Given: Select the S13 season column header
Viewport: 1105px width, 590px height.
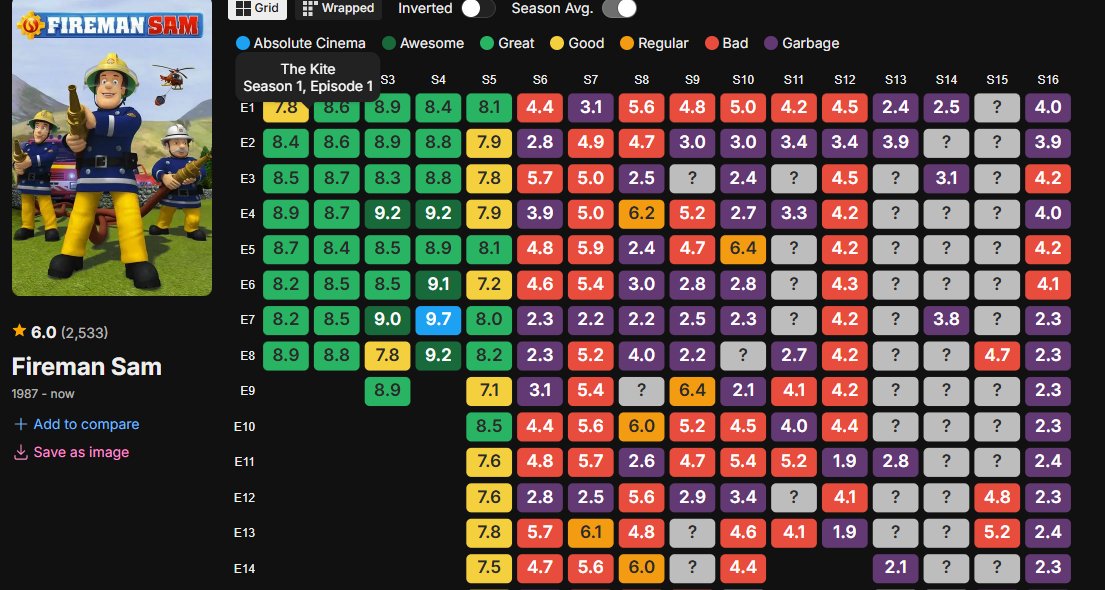Looking at the screenshot, I should [895, 80].
